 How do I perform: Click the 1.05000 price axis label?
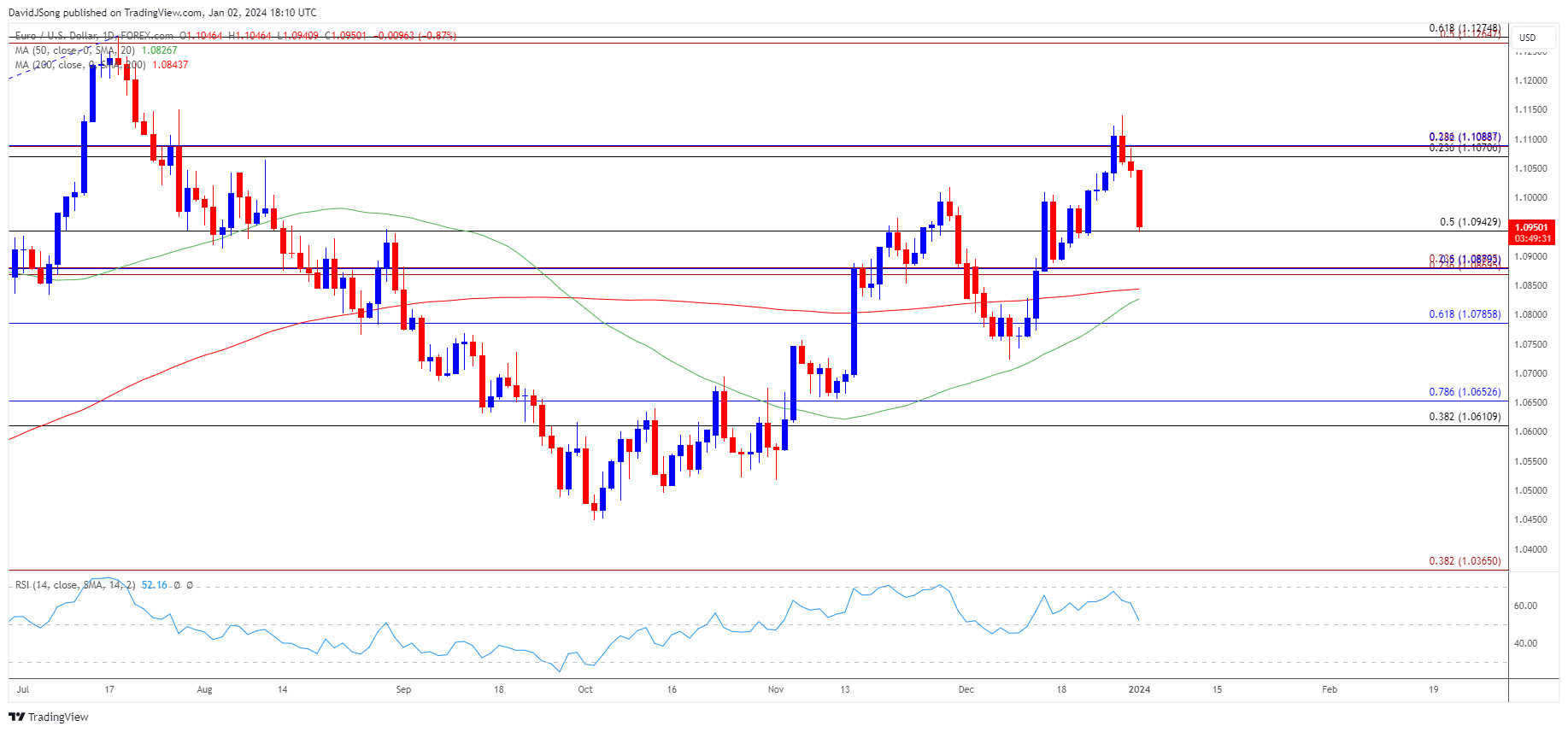pos(1530,490)
